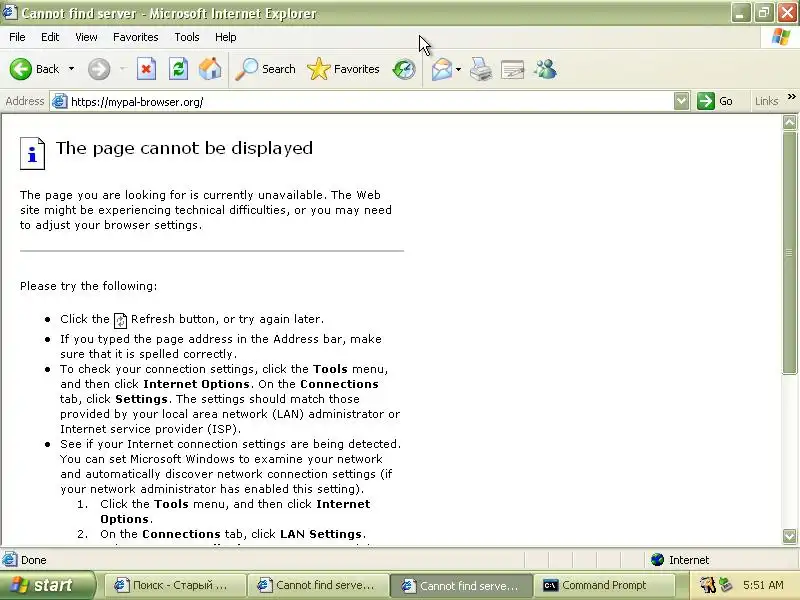Open the Back history dropdown arrow
Image resolution: width=800 pixels, height=600 pixels.
[71, 69]
